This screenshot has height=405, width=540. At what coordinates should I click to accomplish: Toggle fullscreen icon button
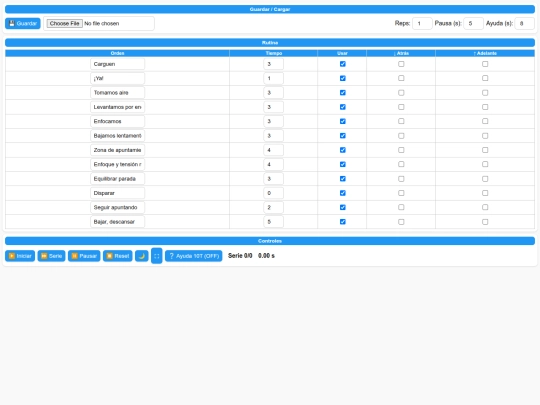coord(157,256)
